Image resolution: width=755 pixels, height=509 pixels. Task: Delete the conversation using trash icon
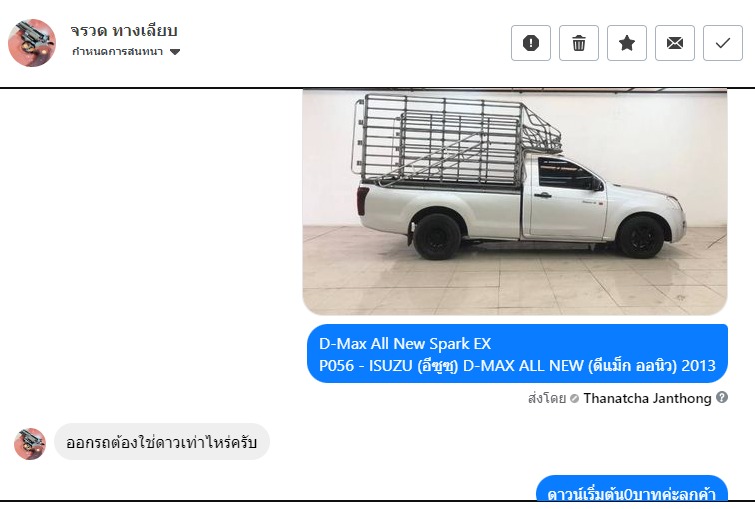point(579,43)
